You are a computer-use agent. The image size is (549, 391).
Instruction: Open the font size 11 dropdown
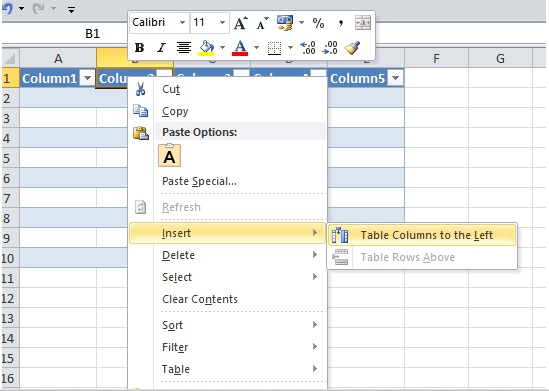(x=222, y=23)
